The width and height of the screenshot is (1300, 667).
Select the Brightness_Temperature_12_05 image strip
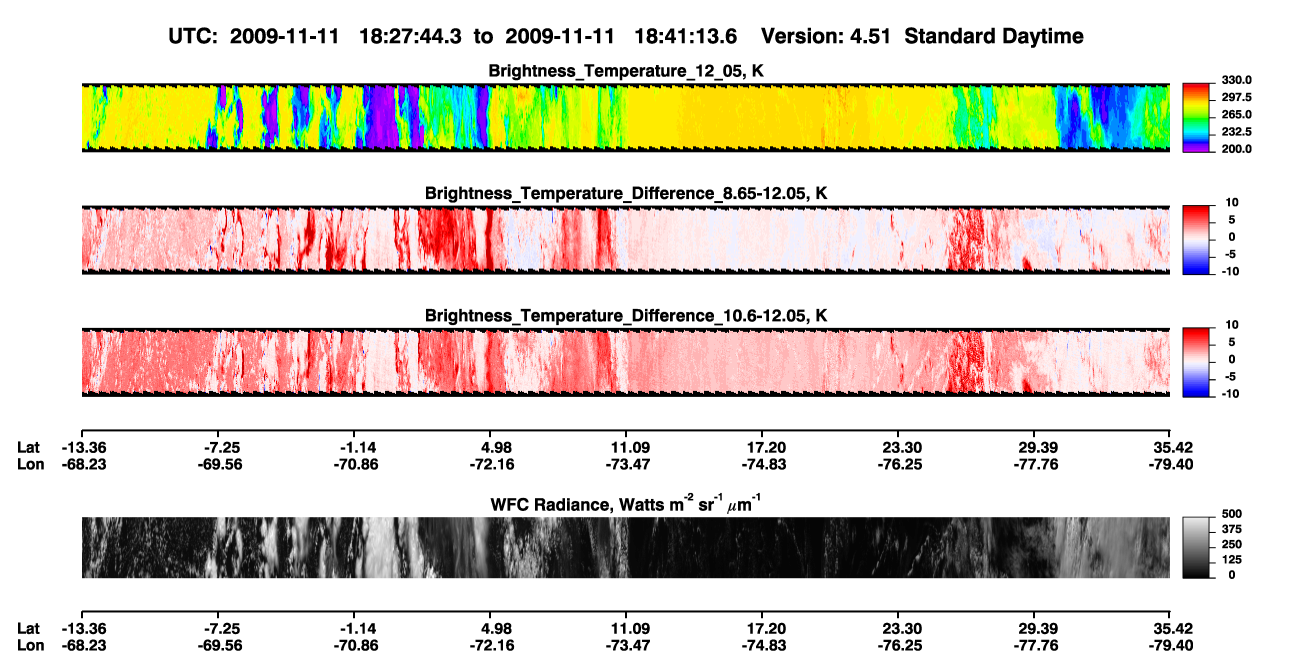point(625,117)
